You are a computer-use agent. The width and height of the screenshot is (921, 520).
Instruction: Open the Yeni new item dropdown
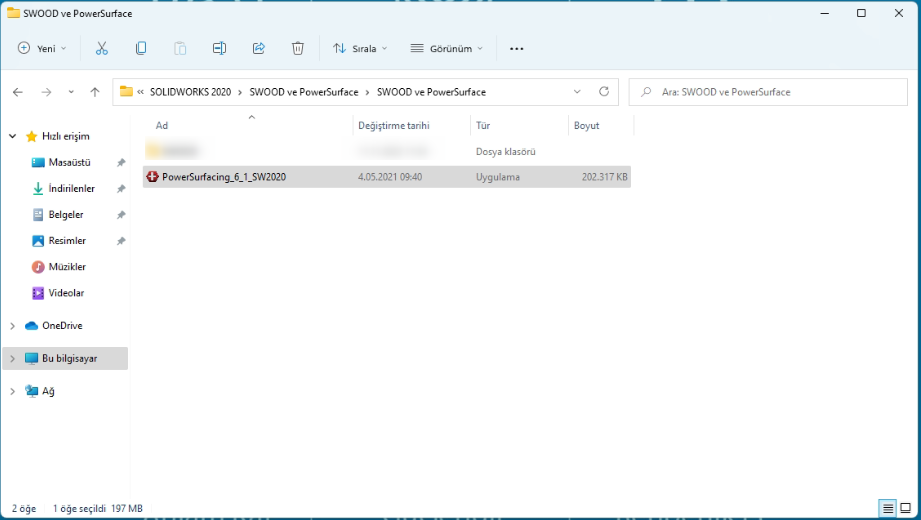click(42, 49)
